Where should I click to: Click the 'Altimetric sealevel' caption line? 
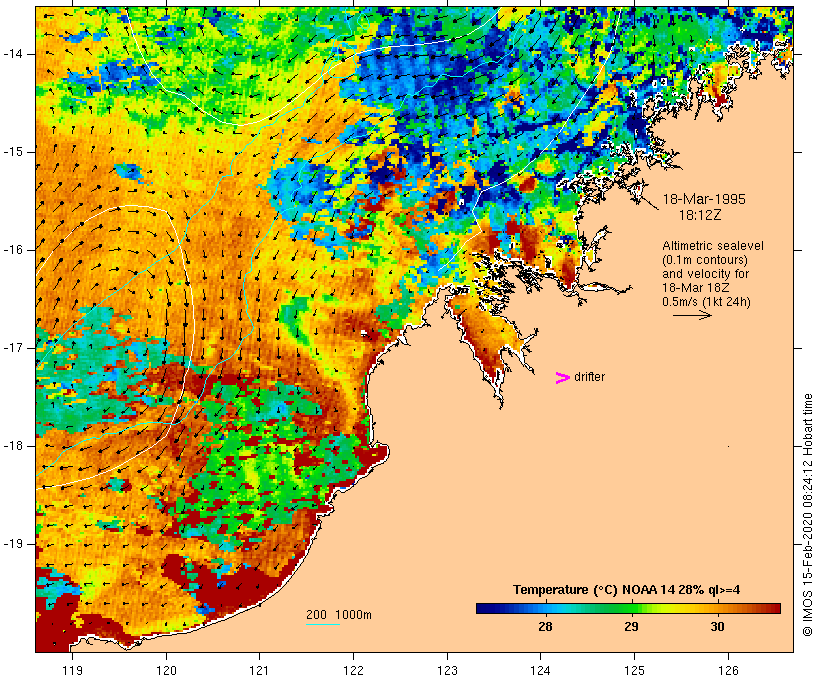tap(713, 246)
